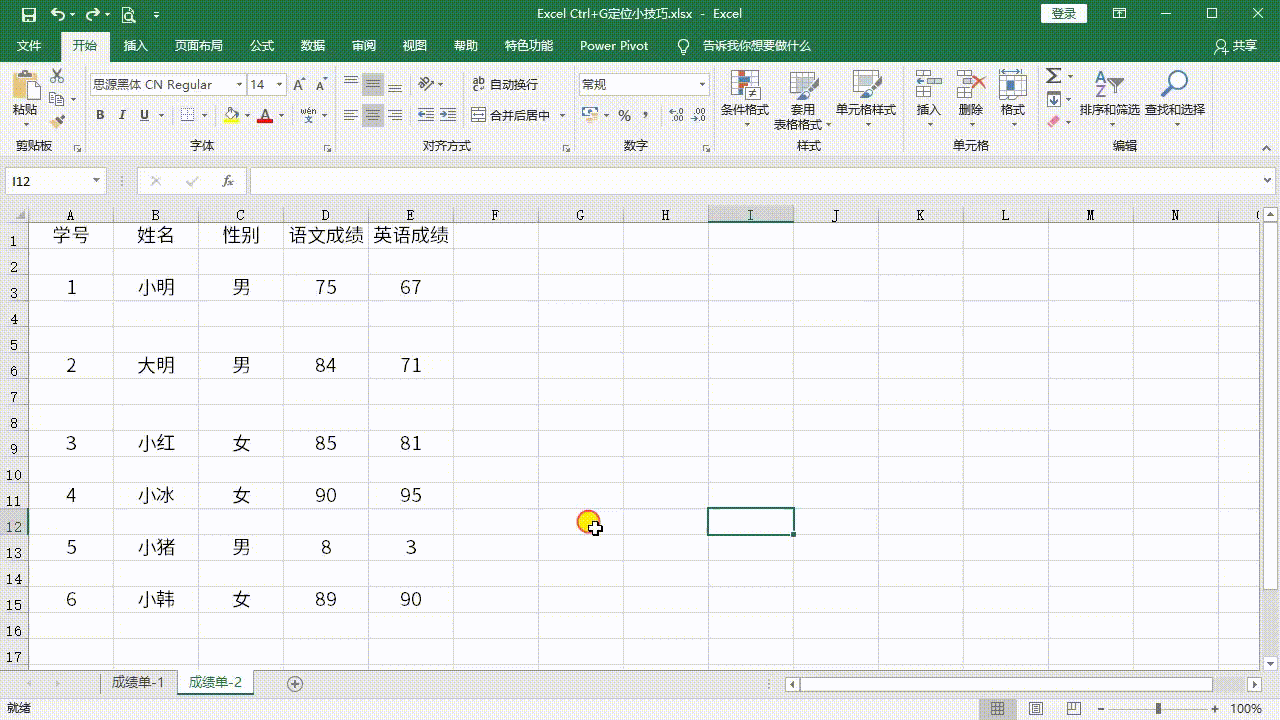Image resolution: width=1280 pixels, height=720 pixels.
Task: Open the font name dropdown
Action: (239, 85)
